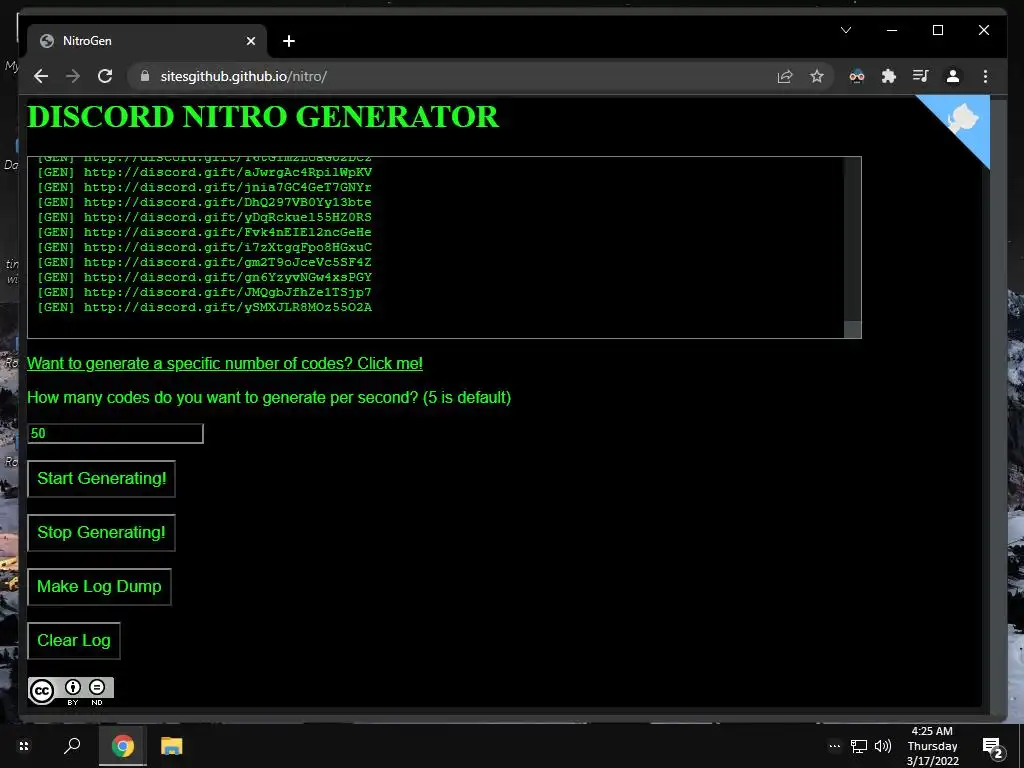Screen dimensions: 1024x768
Task: Open the incognito-style extension icon
Action: [x=857, y=76]
